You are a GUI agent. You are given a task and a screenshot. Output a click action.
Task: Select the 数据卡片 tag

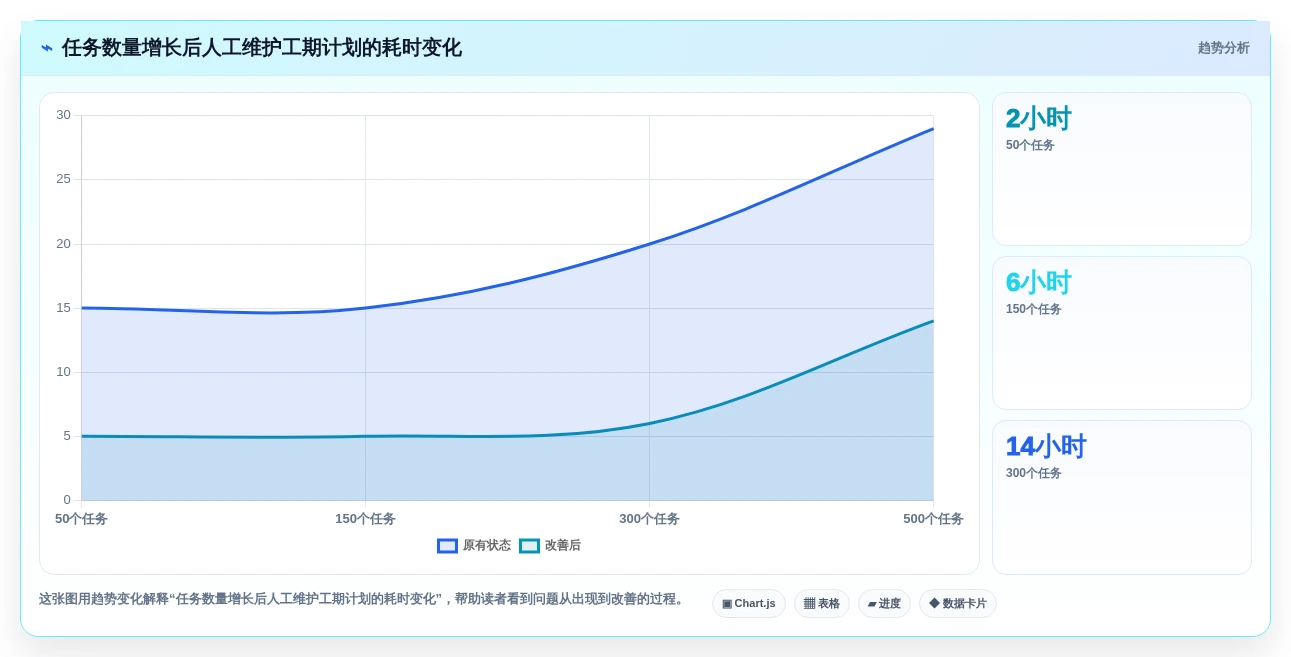point(958,604)
